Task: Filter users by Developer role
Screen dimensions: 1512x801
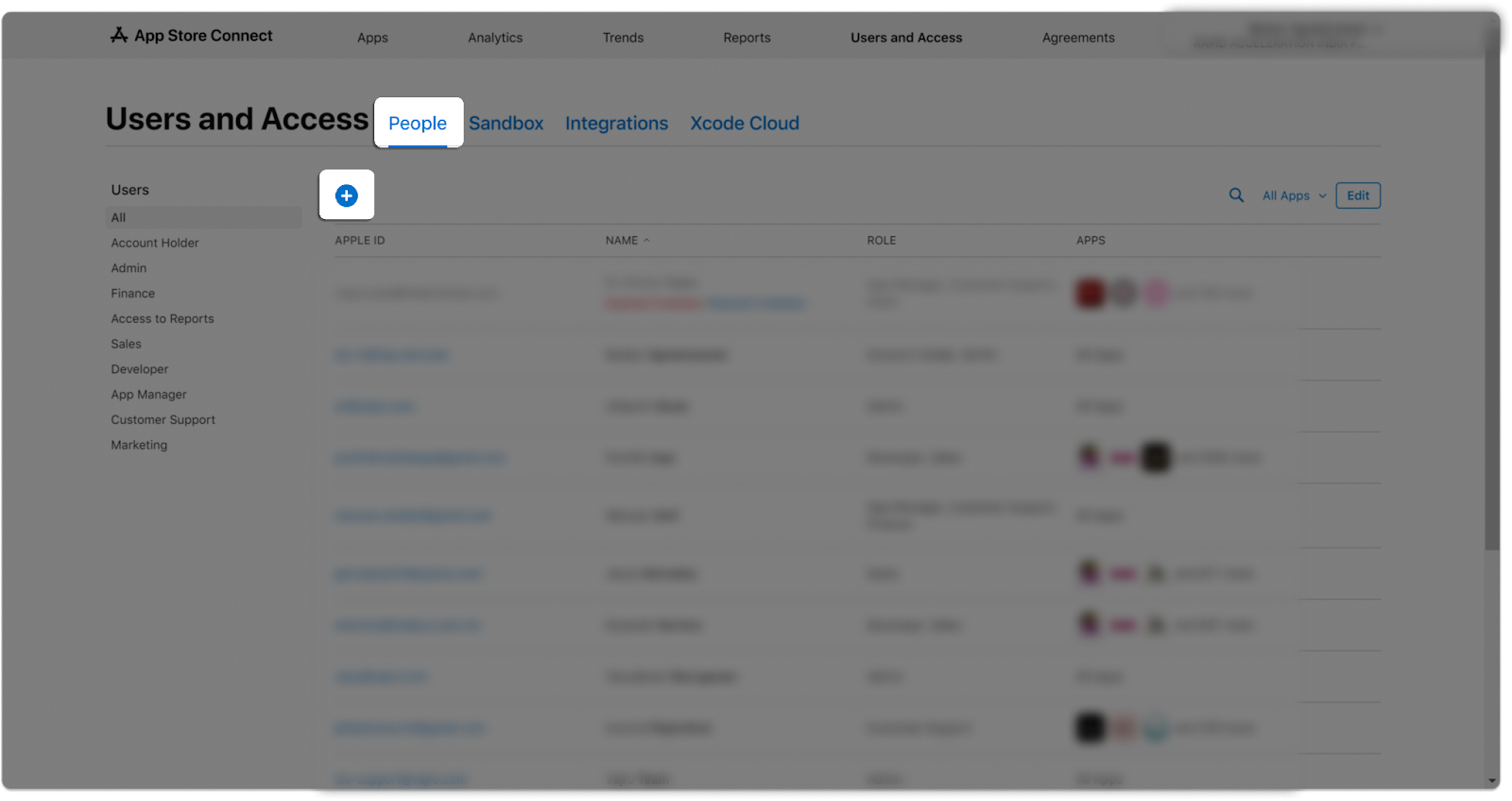Action: 140,369
